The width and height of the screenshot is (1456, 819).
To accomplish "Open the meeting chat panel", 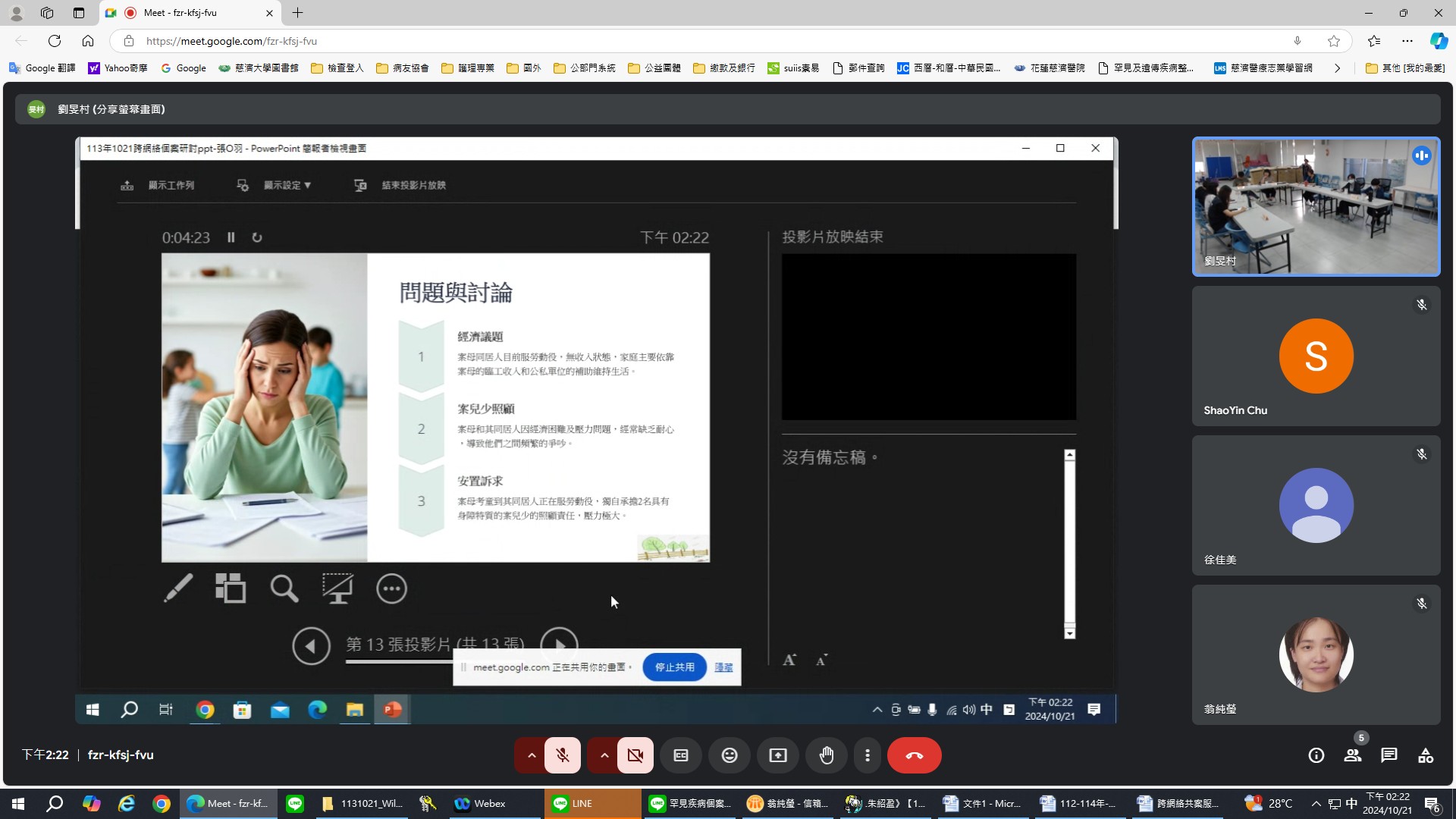I will (1389, 755).
